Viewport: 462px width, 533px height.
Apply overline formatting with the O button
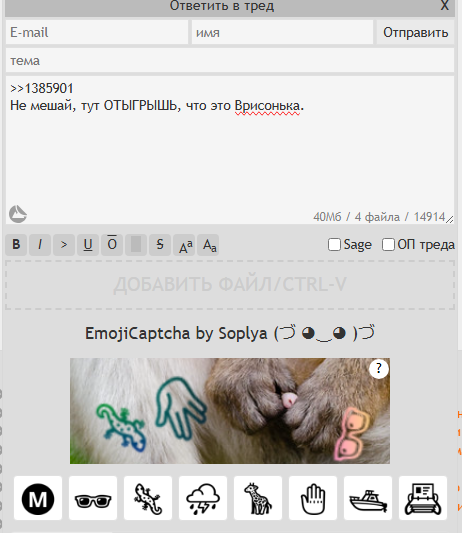pos(112,244)
